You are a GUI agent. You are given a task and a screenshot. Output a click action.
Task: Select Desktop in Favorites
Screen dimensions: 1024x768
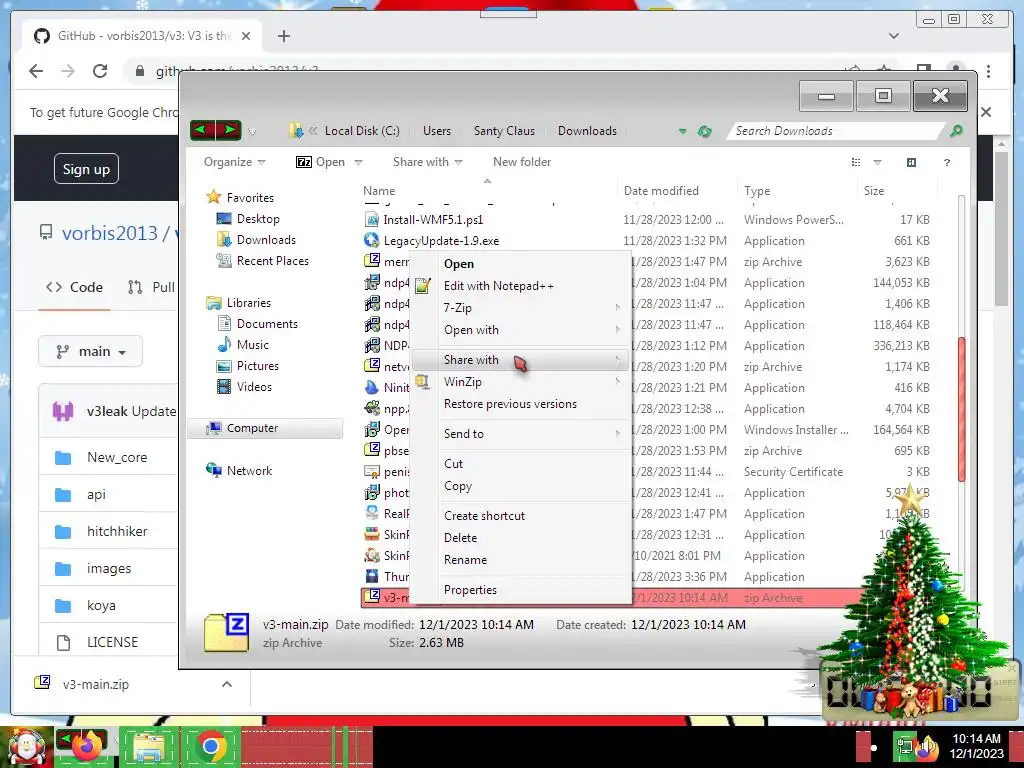point(258,219)
